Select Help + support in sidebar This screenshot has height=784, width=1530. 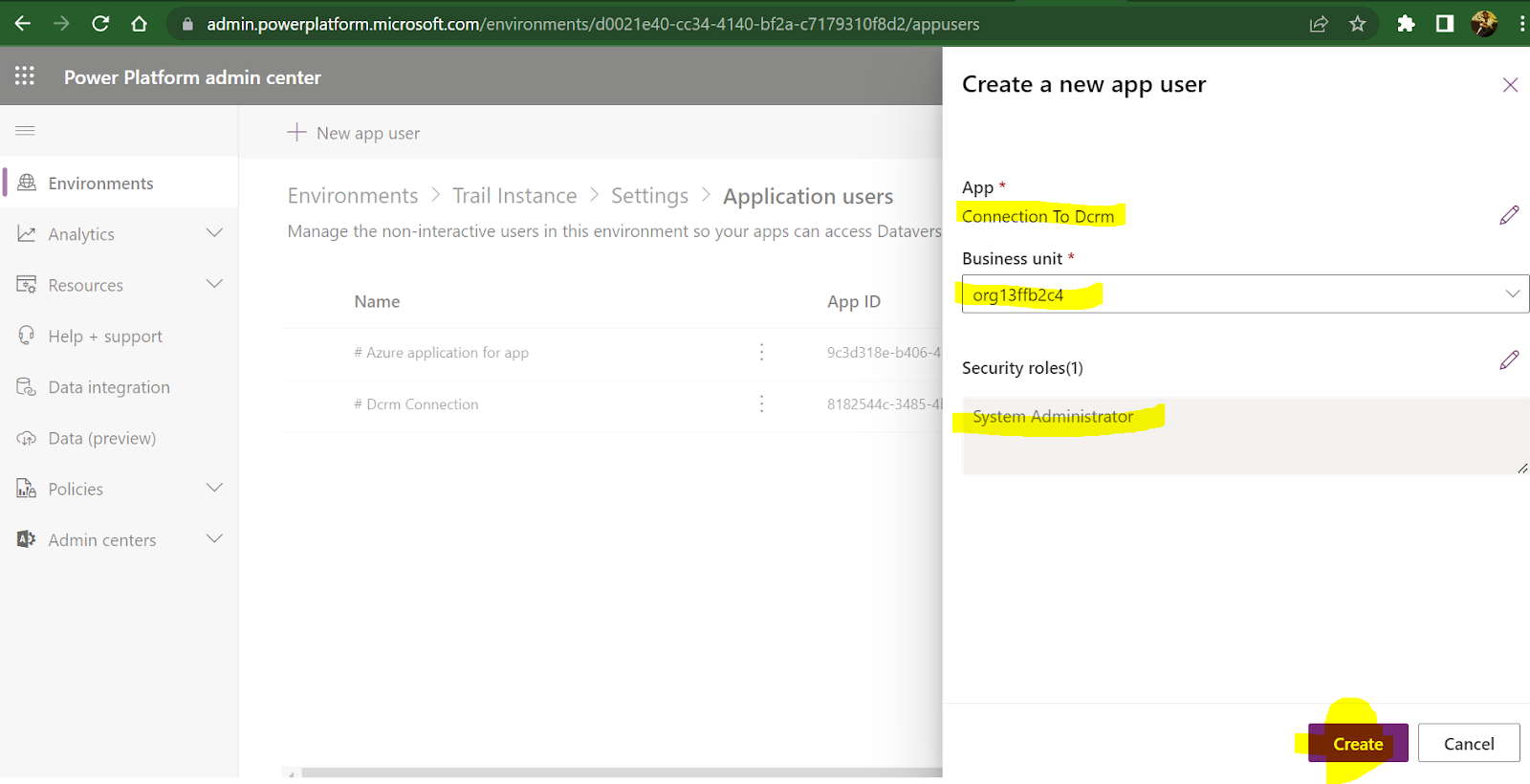[x=120, y=336]
